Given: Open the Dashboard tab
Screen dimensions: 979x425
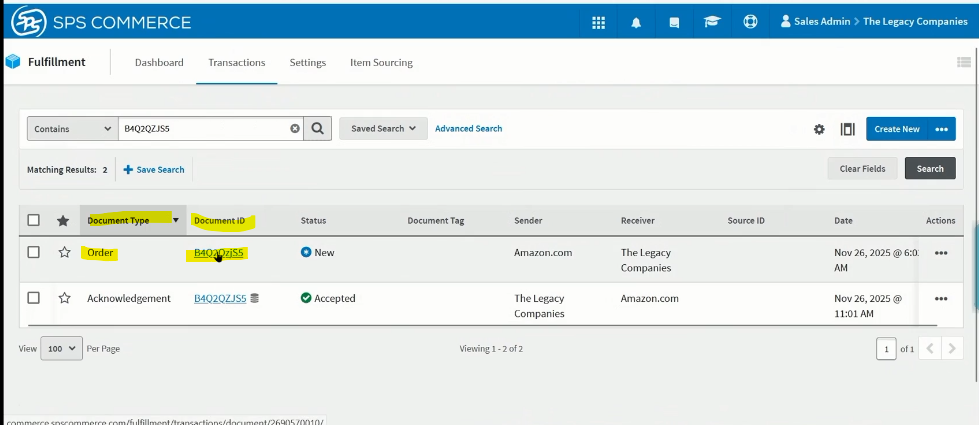Looking at the screenshot, I should tap(159, 62).
